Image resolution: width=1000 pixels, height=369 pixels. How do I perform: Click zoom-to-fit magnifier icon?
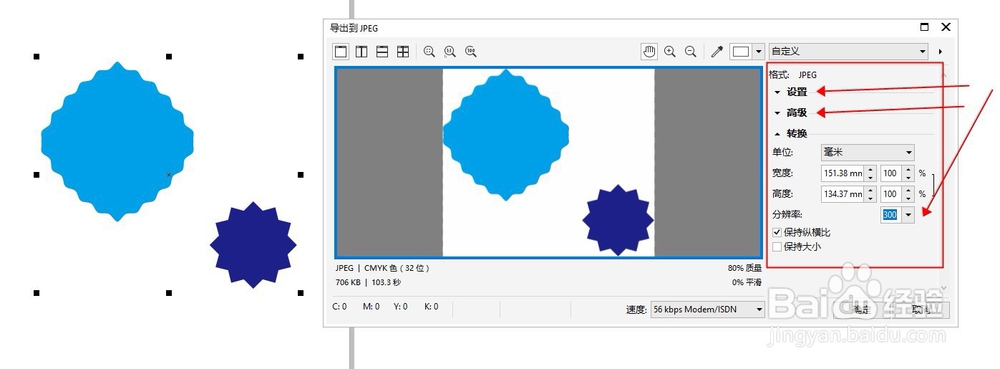click(429, 52)
